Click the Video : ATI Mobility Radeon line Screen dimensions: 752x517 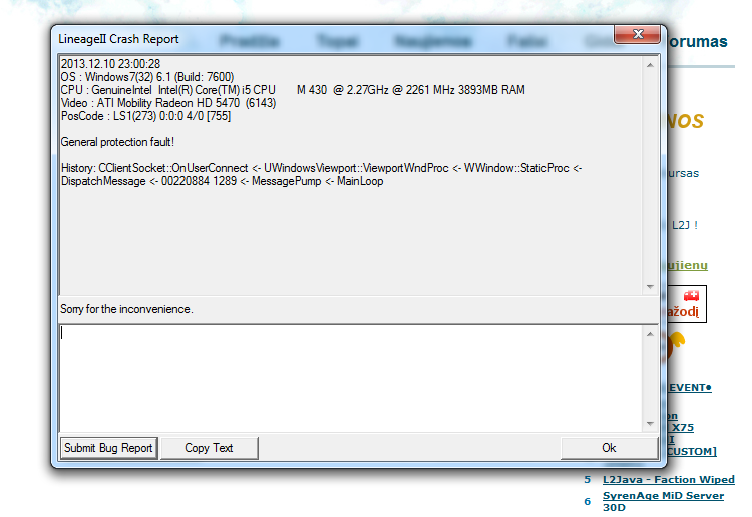(168, 103)
